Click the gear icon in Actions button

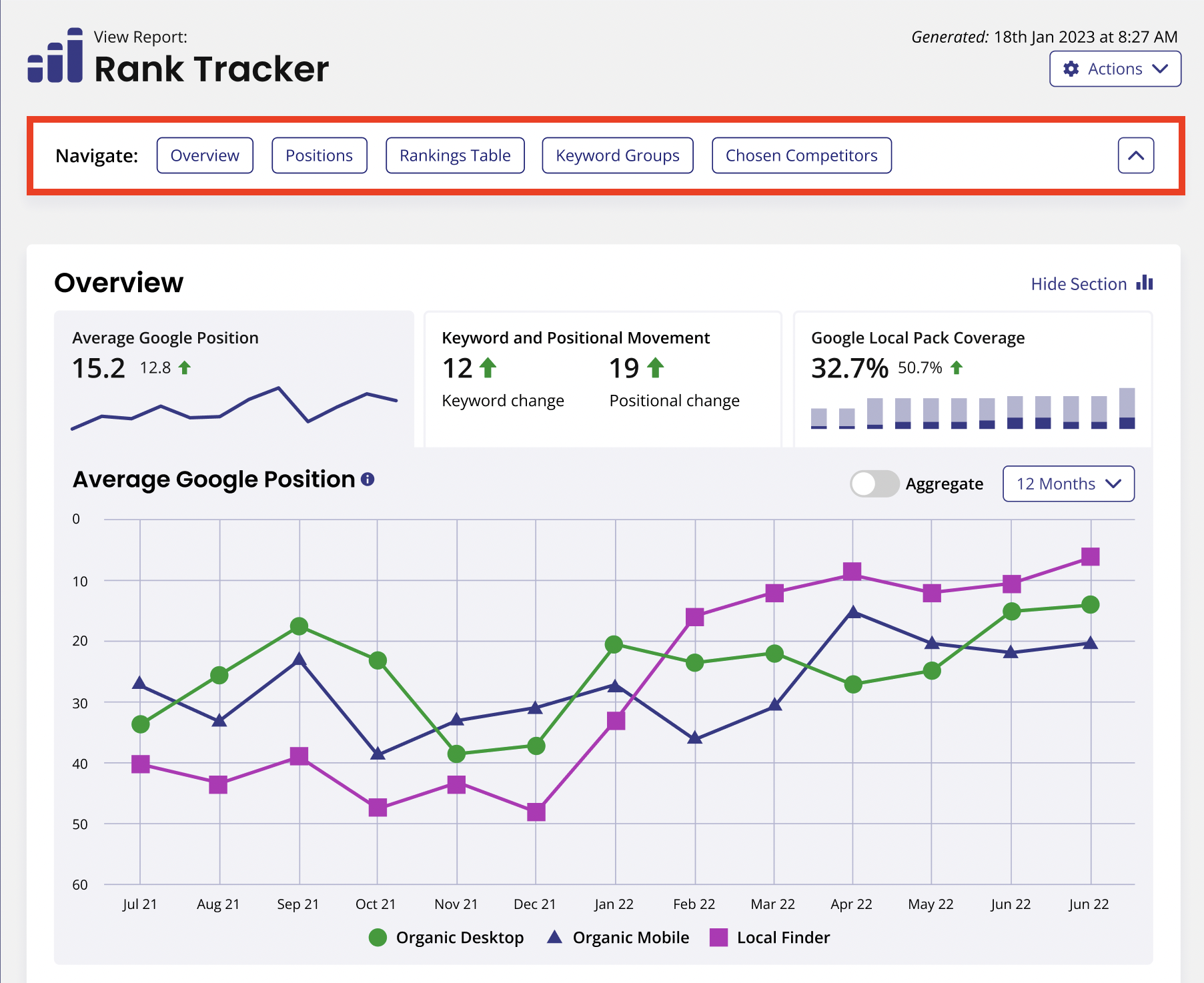pyautogui.click(x=1071, y=69)
